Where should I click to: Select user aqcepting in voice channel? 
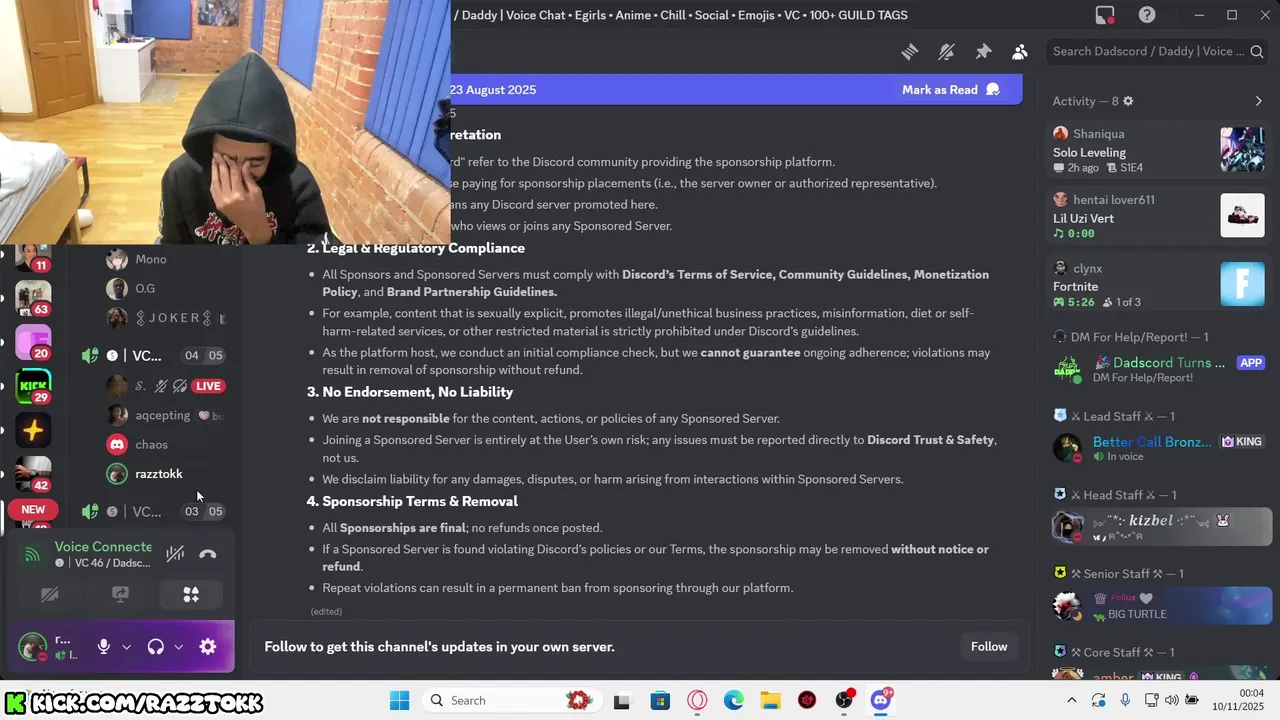(165, 415)
